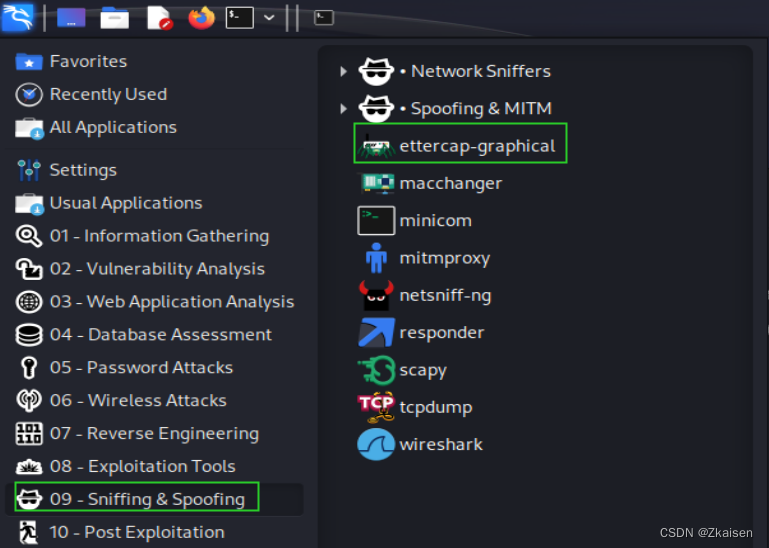Click the desktop workspace icon in the panel
Screen dimensions: 769x548
pyautogui.click(x=71, y=18)
